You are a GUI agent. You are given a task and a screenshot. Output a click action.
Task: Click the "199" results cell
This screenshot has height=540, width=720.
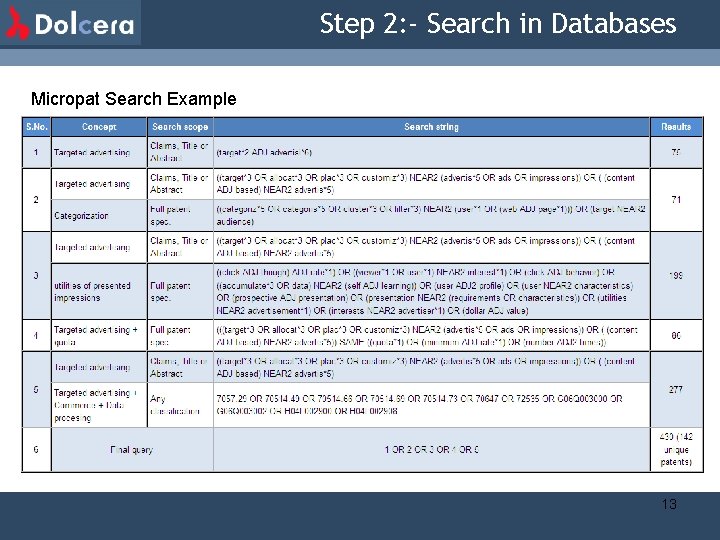(676, 276)
